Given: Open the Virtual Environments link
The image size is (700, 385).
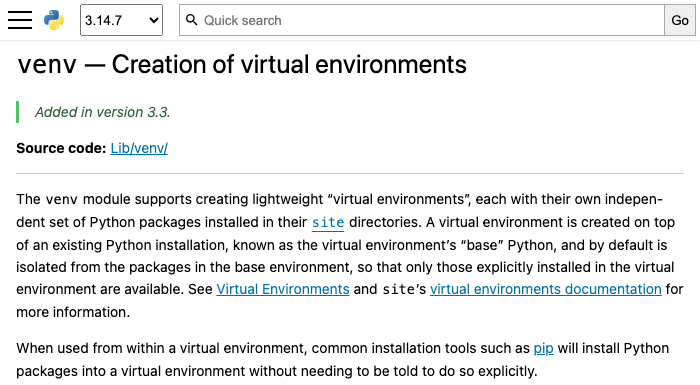Looking at the screenshot, I should (x=283, y=289).
